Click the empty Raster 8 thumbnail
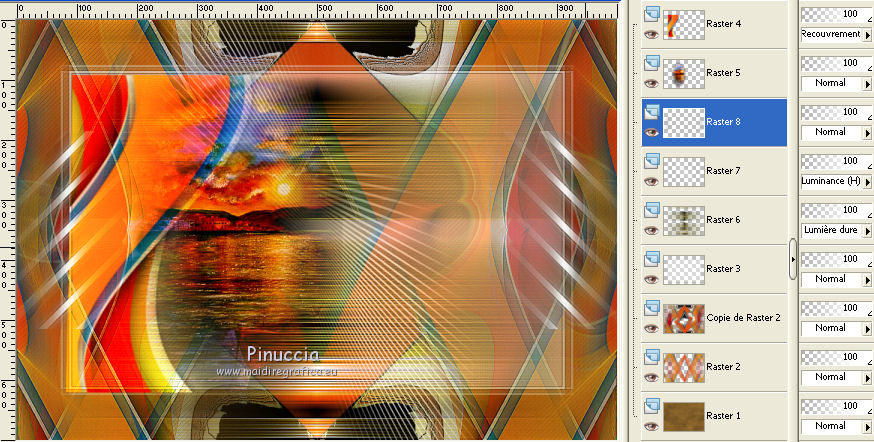The width and height of the screenshot is (874, 442). (x=684, y=123)
